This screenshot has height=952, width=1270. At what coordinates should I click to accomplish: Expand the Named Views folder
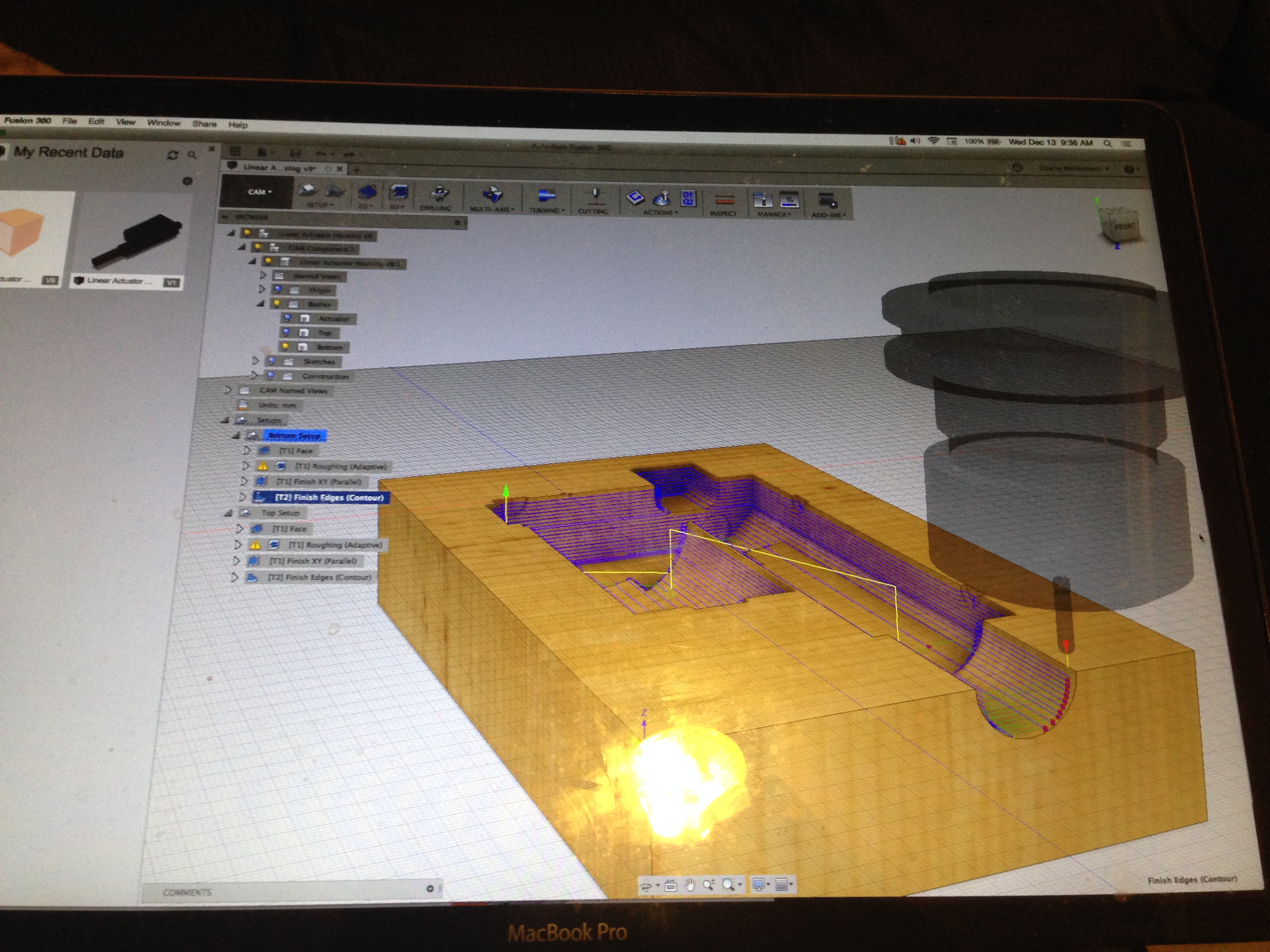click(263, 275)
